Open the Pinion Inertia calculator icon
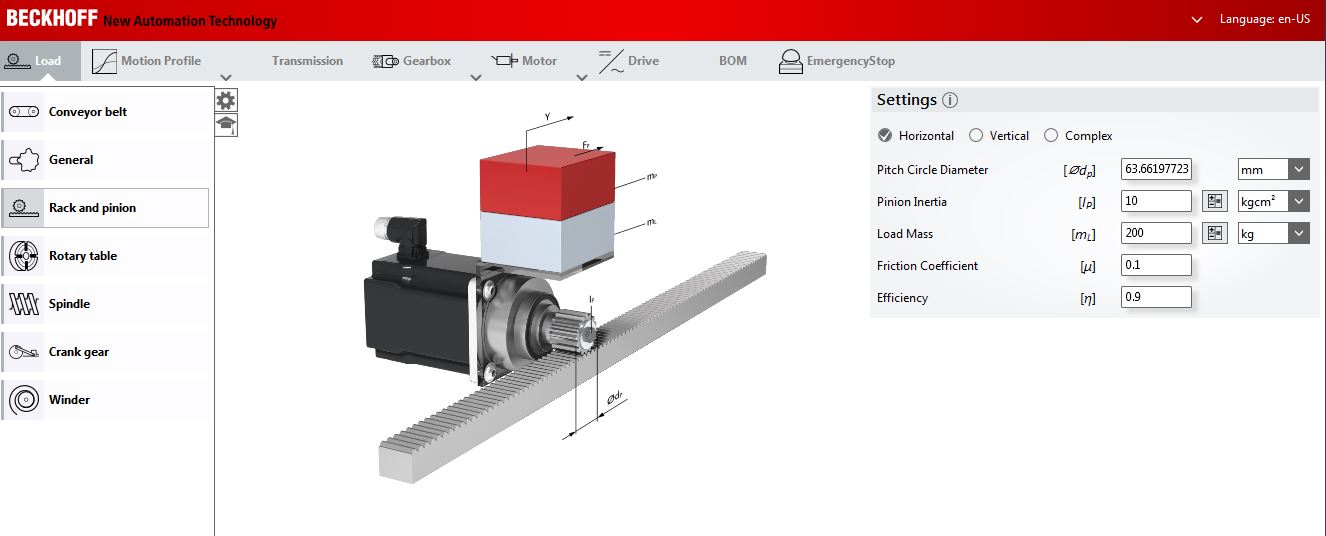Viewport: 1326px width, 536px height. point(1215,202)
